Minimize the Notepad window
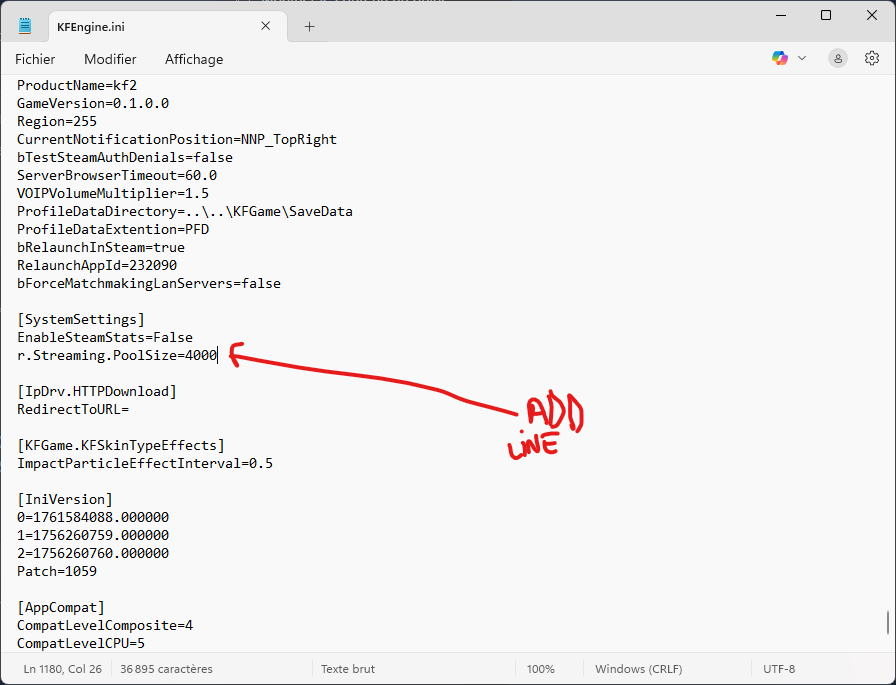The width and height of the screenshot is (896, 685). (x=781, y=15)
